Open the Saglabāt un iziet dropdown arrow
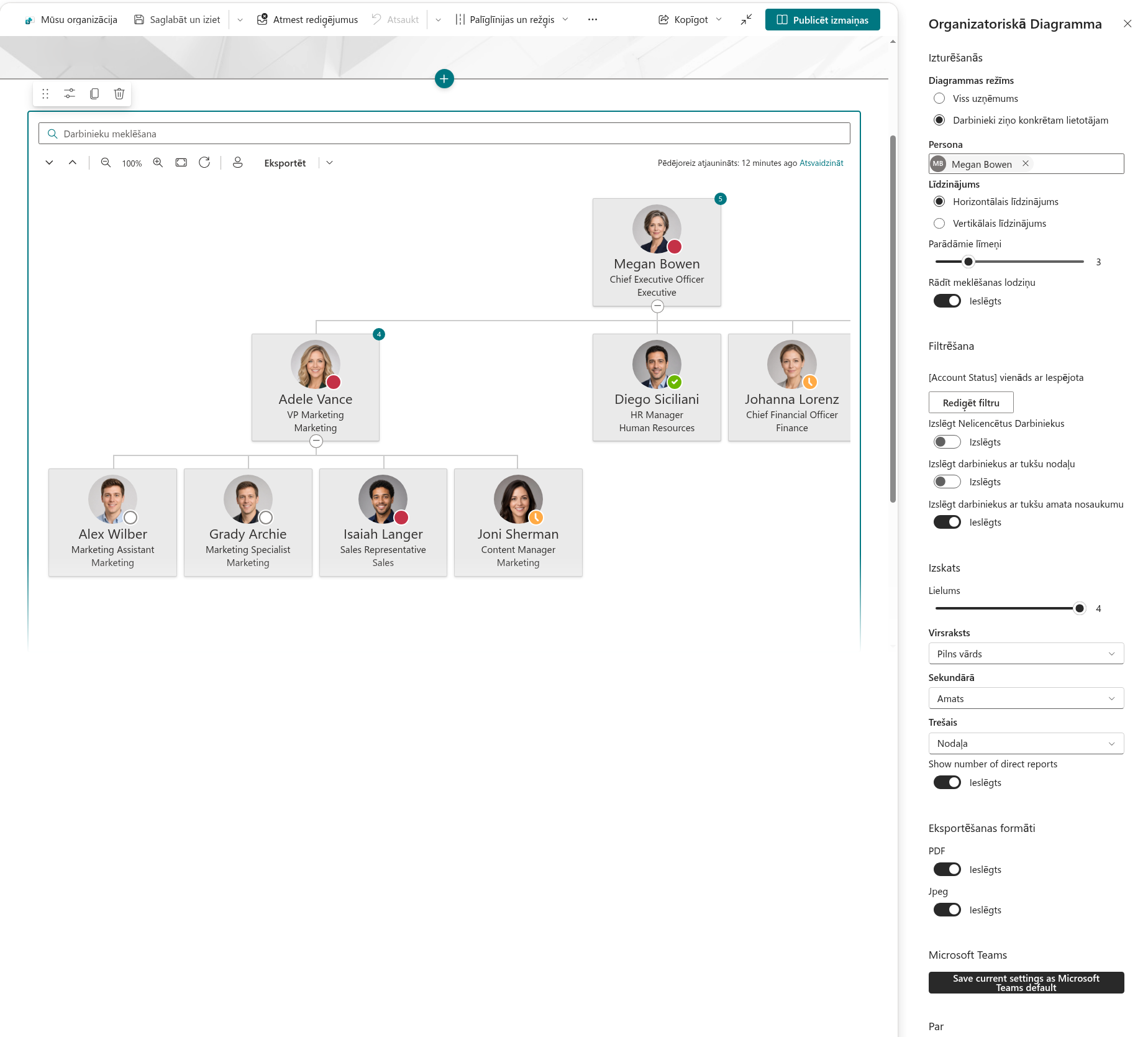 240,20
